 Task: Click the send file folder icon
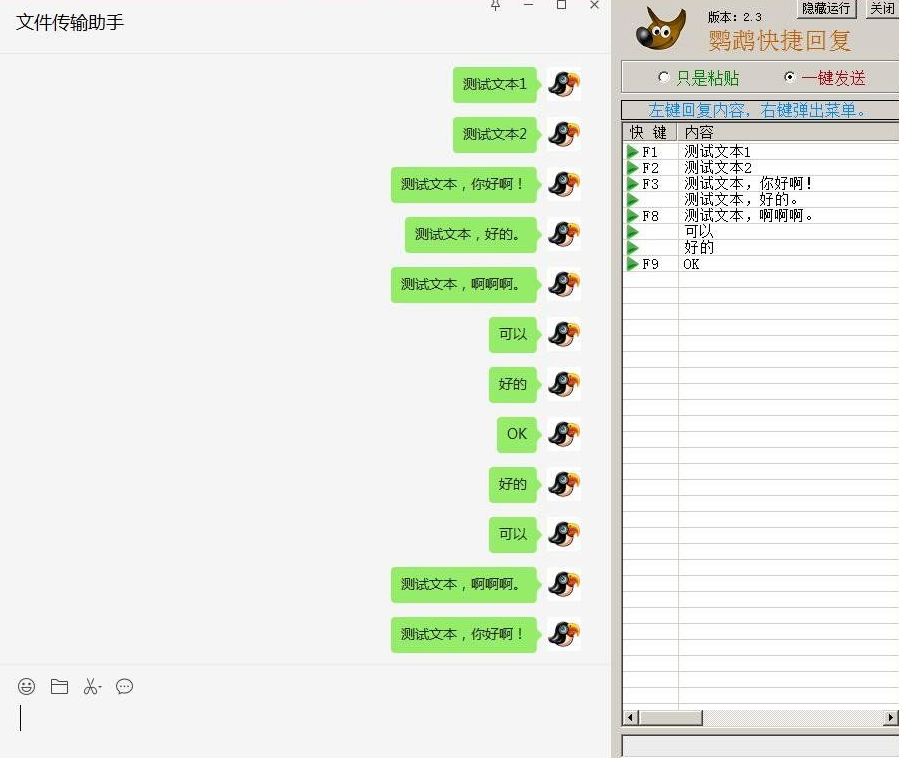(x=60, y=687)
